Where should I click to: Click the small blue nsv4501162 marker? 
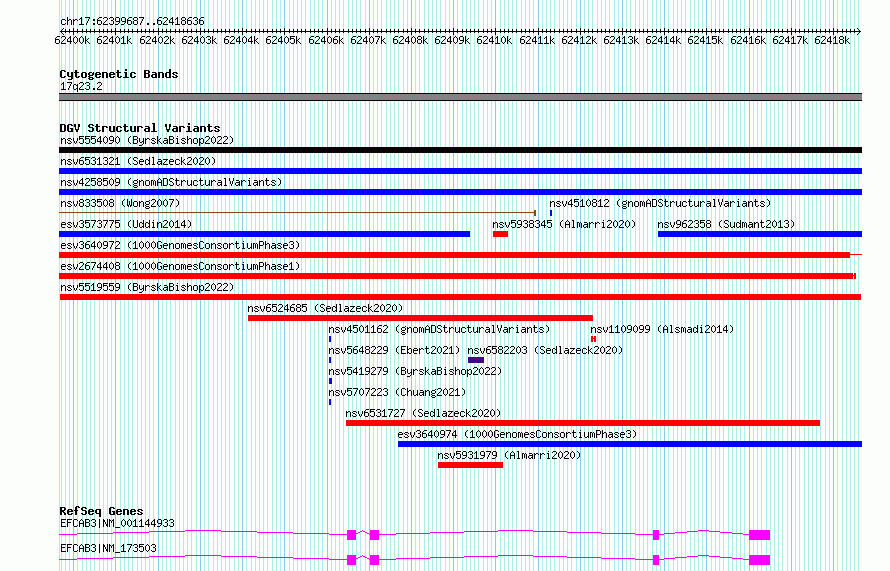[330, 339]
